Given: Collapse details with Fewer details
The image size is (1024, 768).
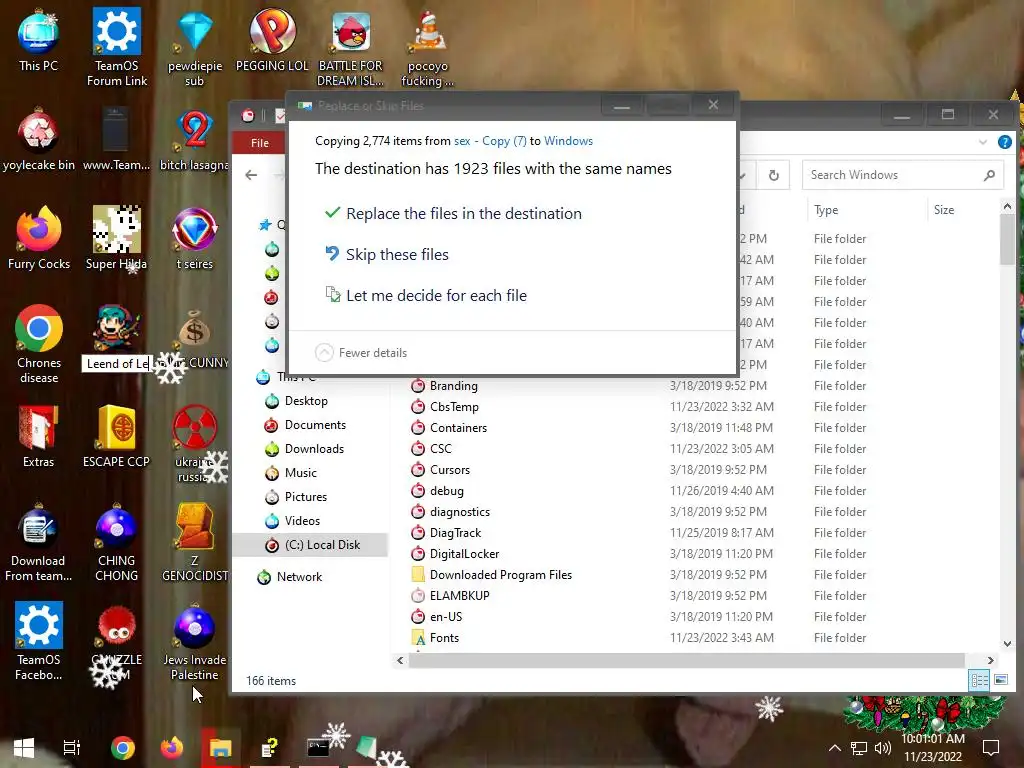Looking at the screenshot, I should coord(361,353).
